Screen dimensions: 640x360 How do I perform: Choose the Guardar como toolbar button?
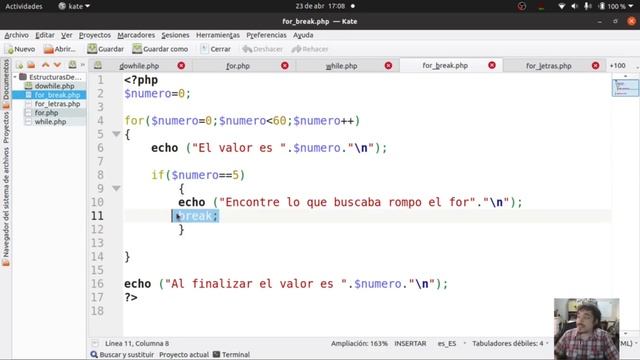coord(160,49)
